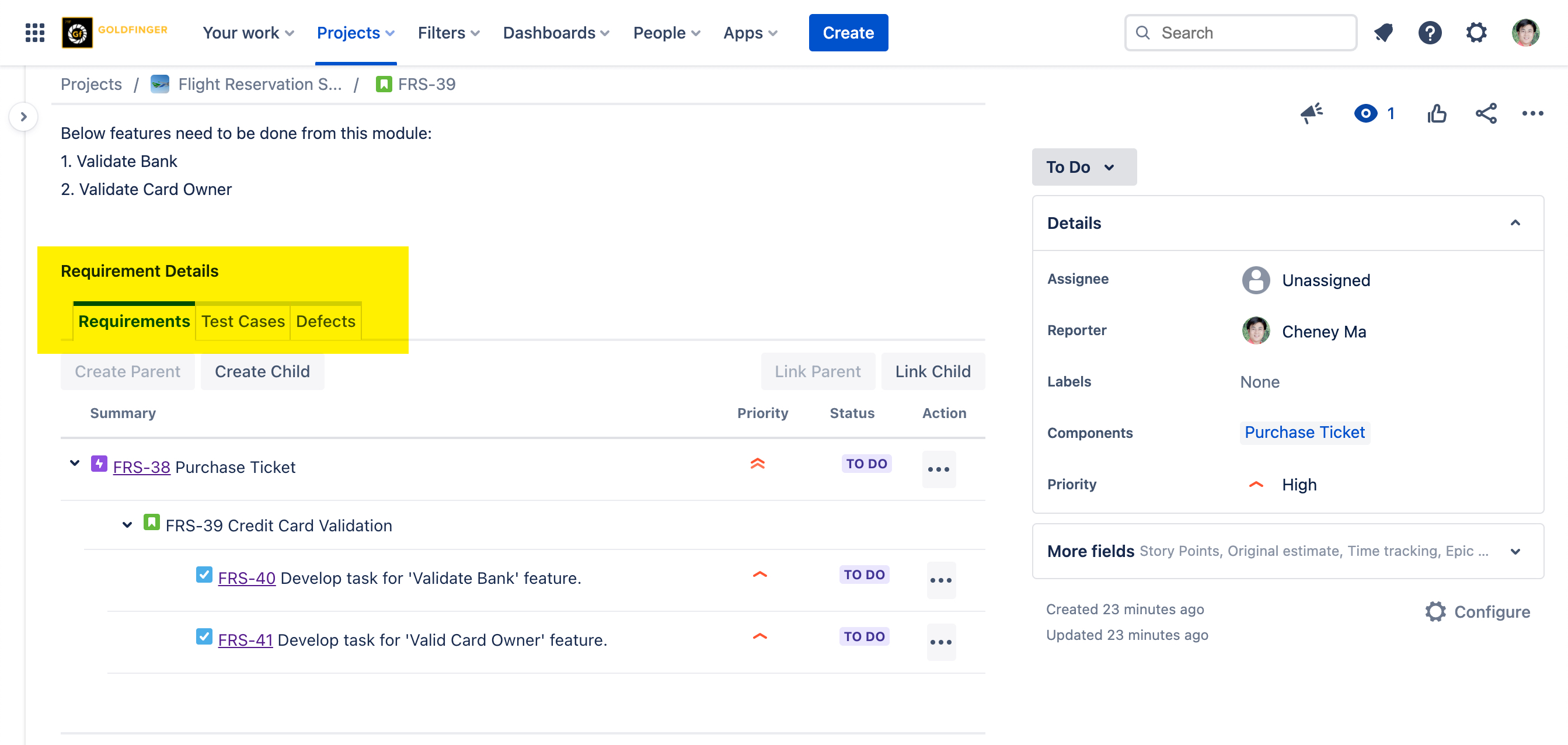
Task: Click the share issue icon
Action: pyautogui.click(x=1486, y=113)
